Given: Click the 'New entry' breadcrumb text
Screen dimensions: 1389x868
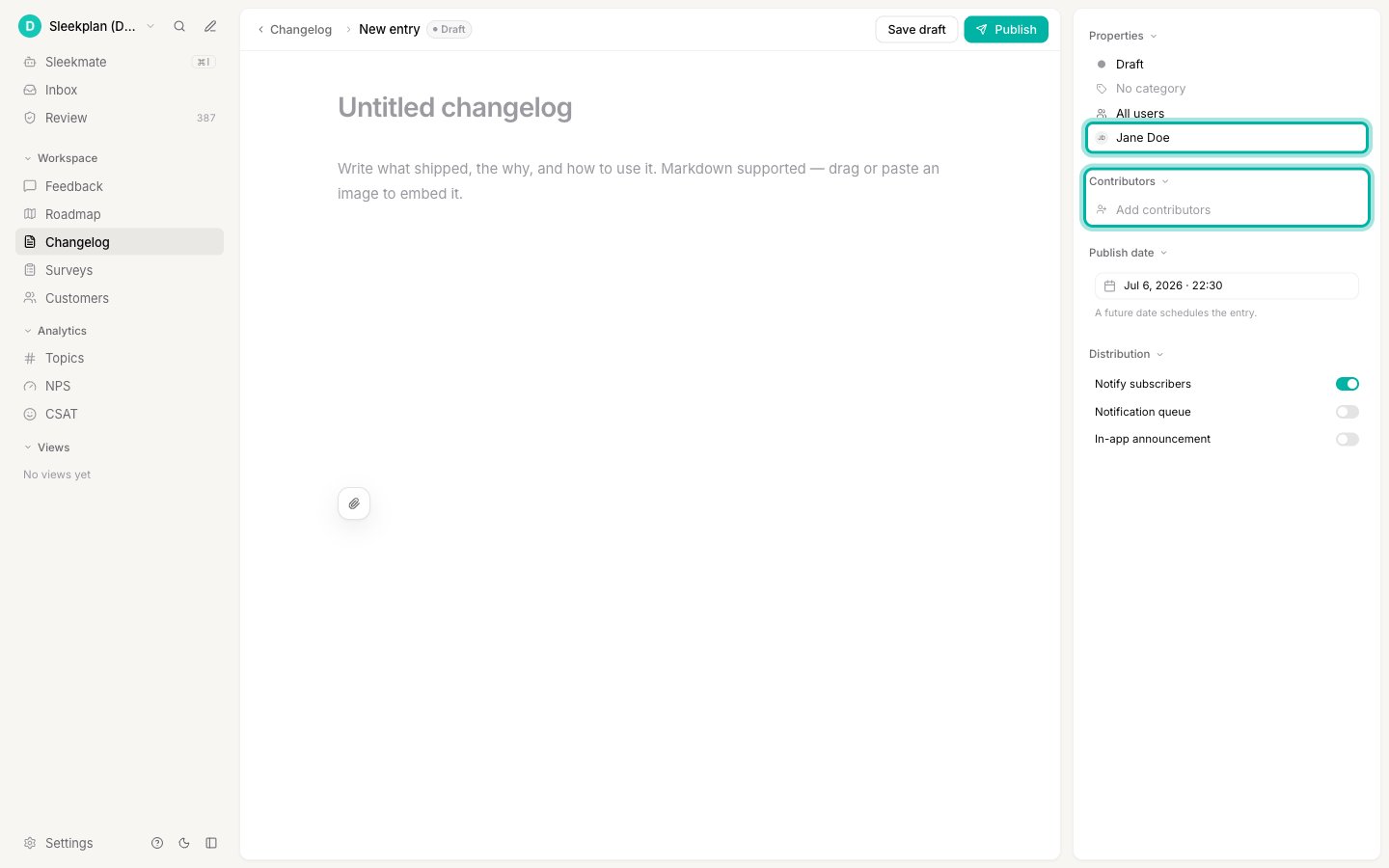Looking at the screenshot, I should tap(390, 30).
